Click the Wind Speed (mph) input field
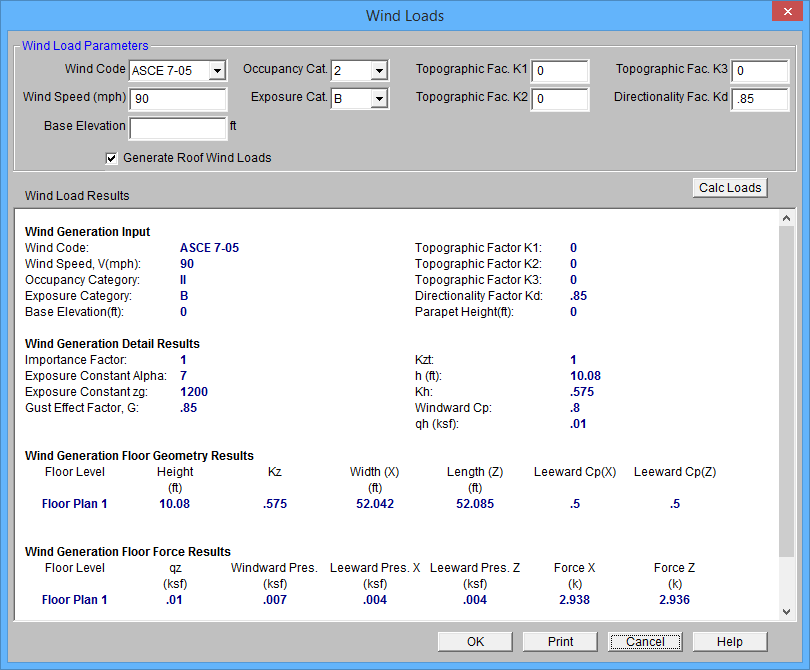 (x=178, y=99)
